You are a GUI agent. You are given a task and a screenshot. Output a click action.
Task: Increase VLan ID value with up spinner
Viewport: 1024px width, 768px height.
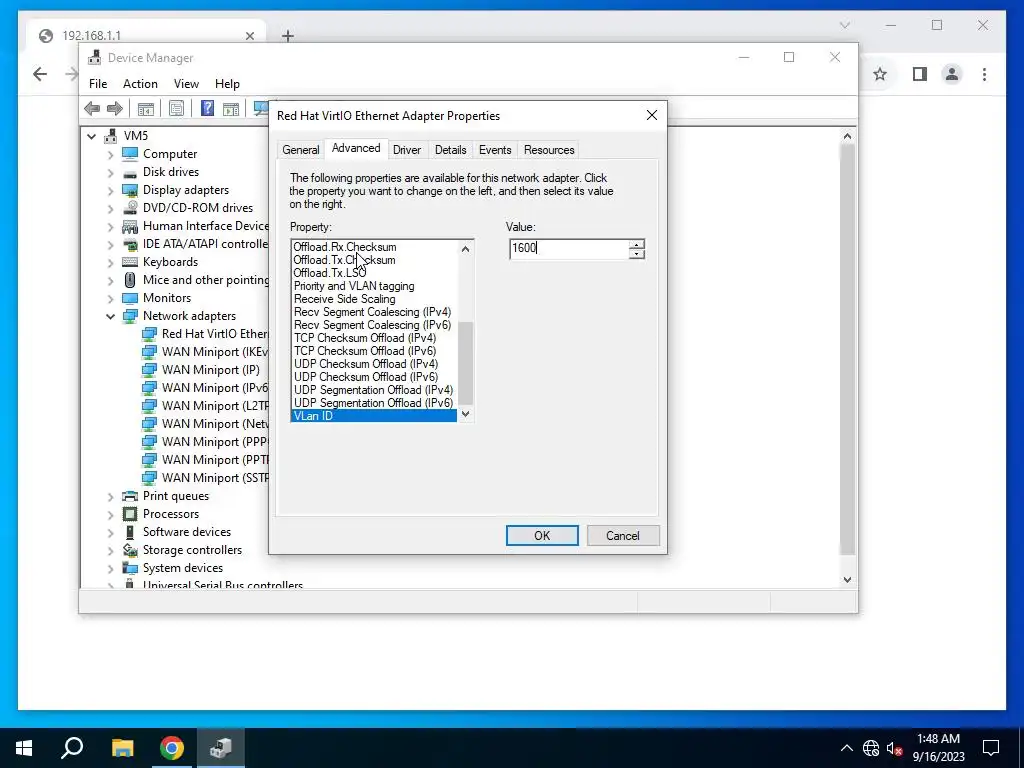click(x=637, y=244)
